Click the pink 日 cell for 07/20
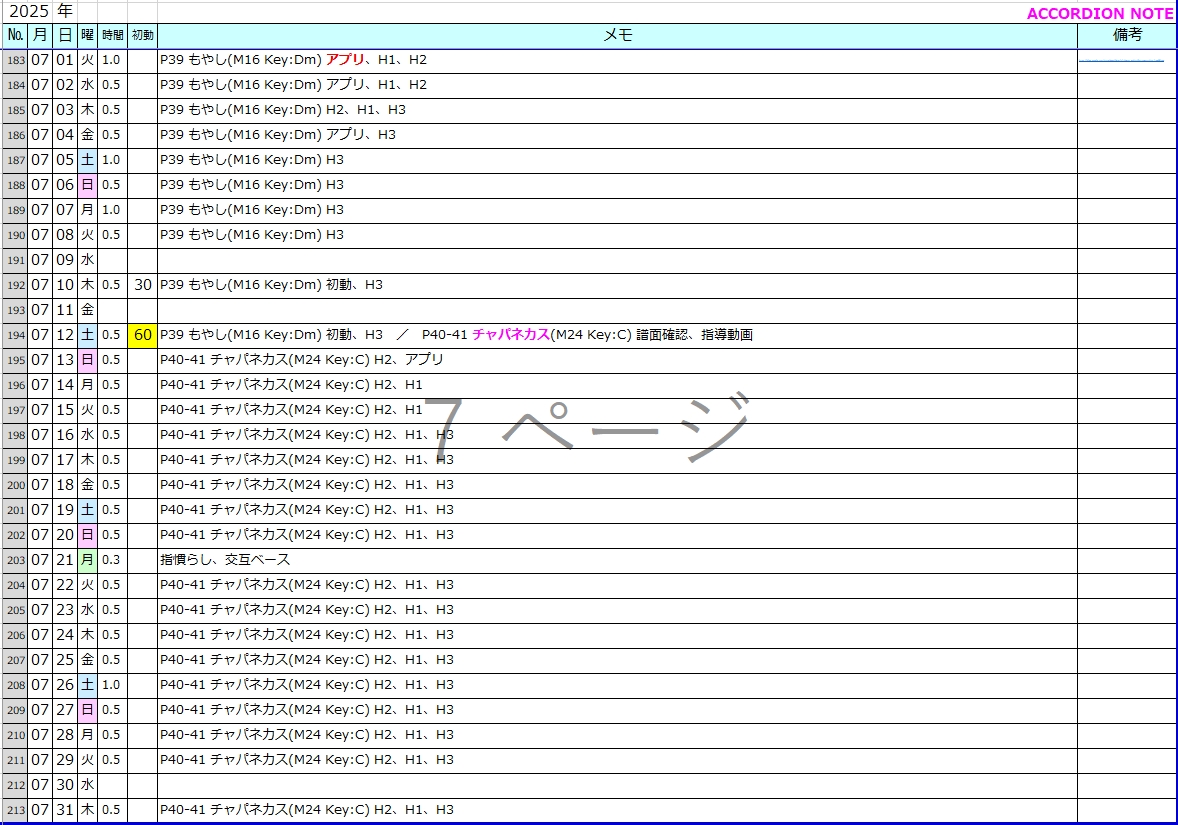The height and width of the screenshot is (825, 1178). pyautogui.click(x=88, y=536)
